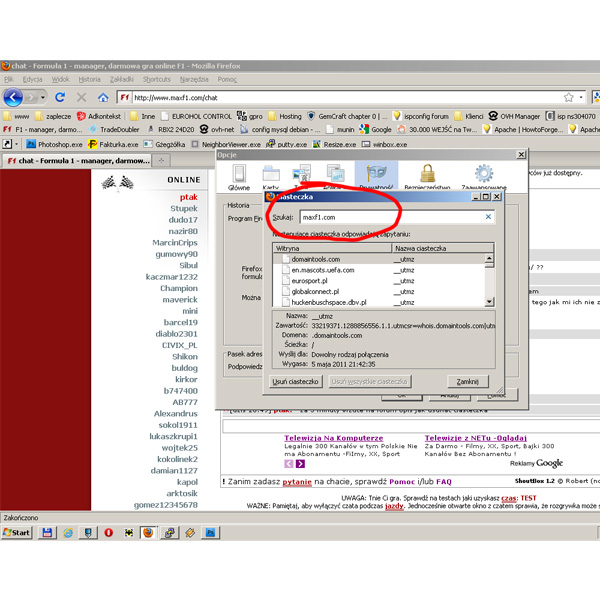This screenshot has height=600, width=600.
Task: Open the Widok menu
Action: (60, 79)
